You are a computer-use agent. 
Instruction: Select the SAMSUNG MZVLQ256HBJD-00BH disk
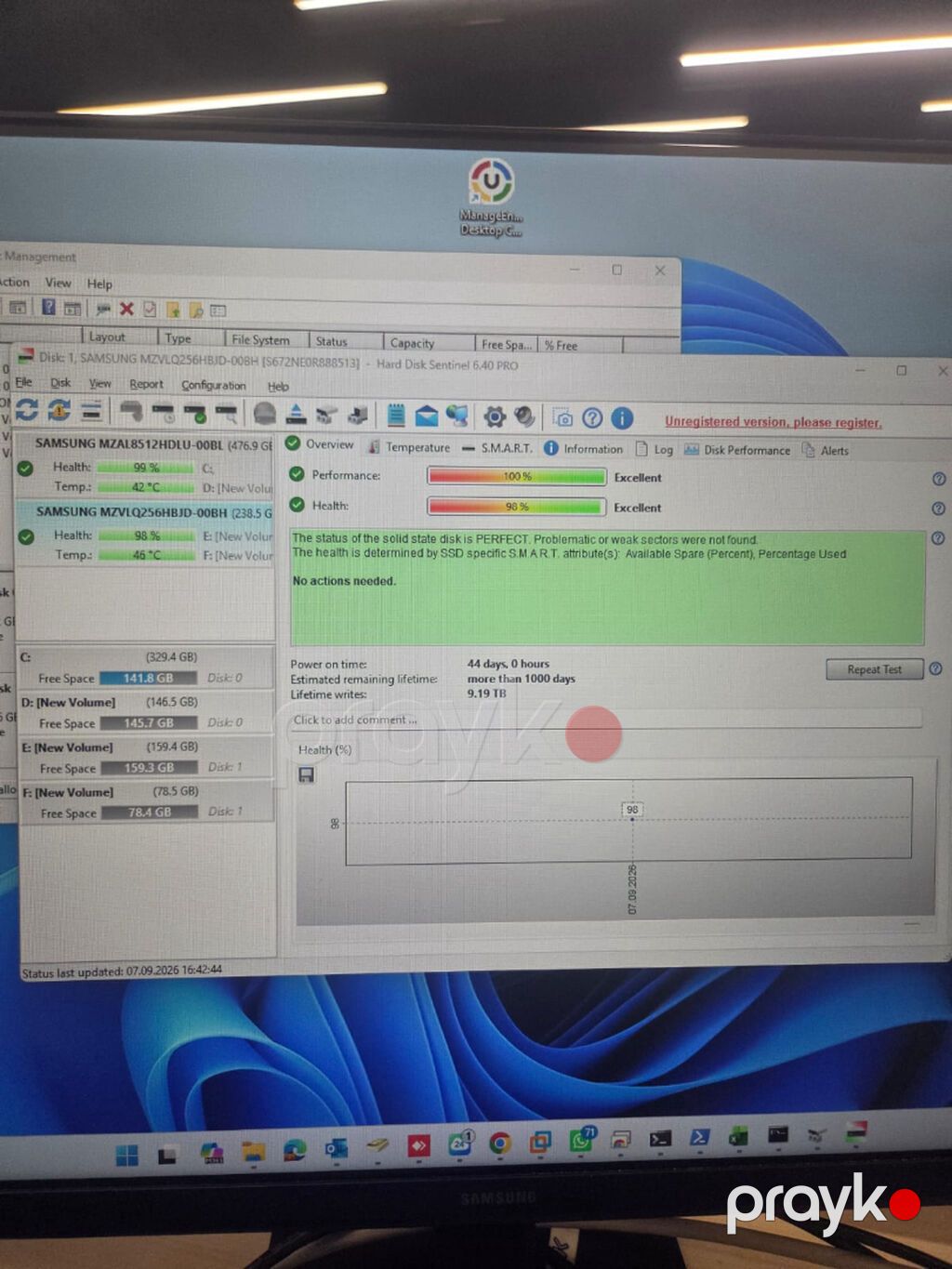point(145,534)
